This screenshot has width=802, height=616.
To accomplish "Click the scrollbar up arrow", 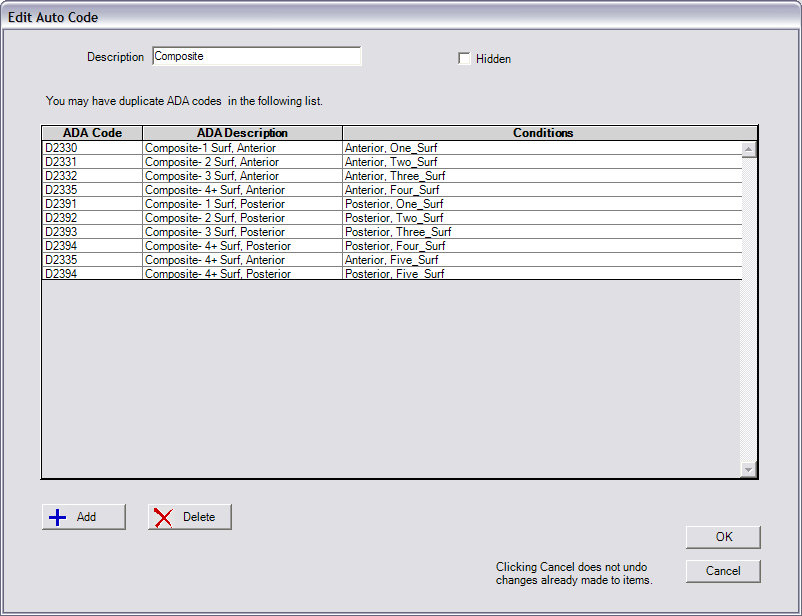I will [x=749, y=145].
